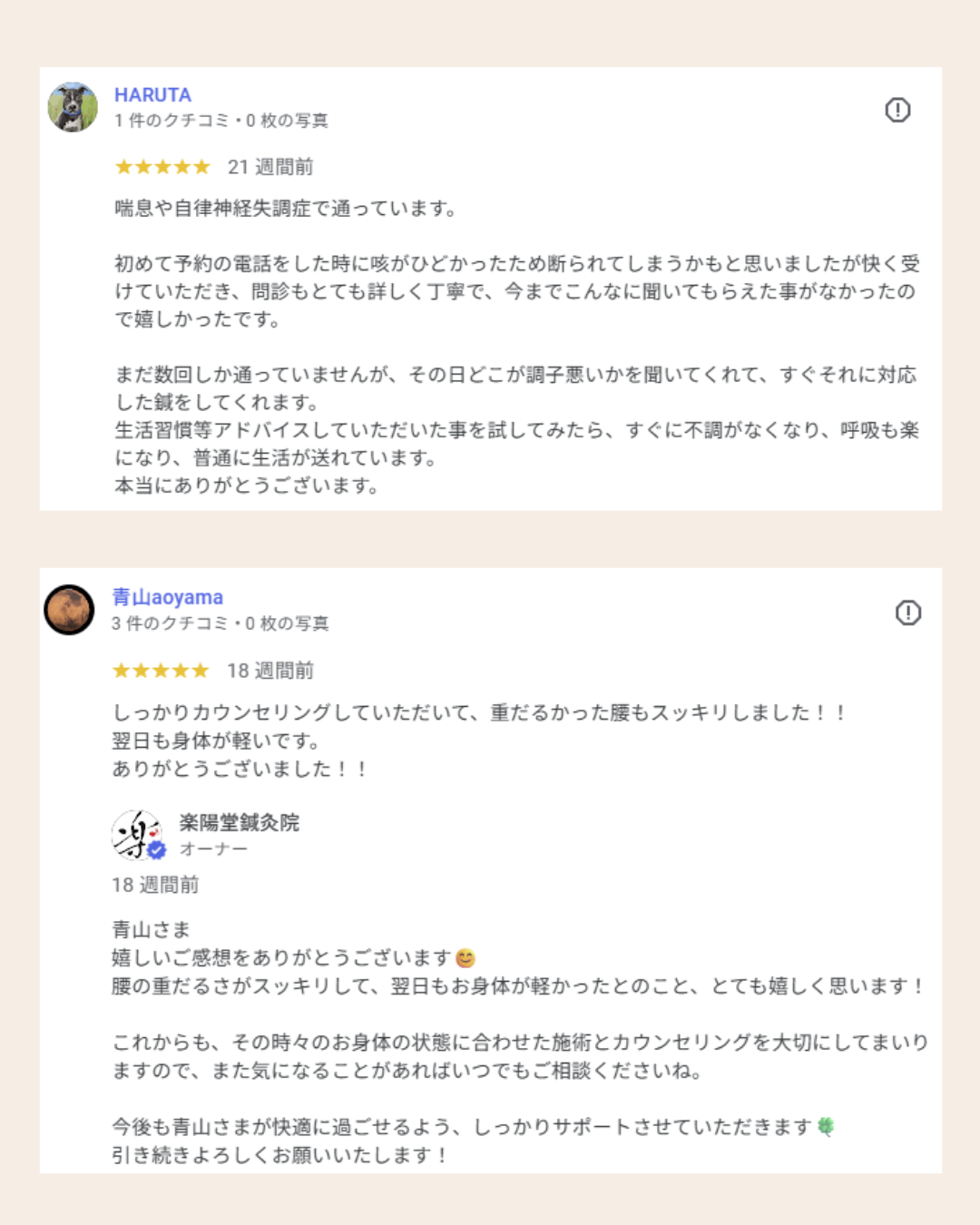Click the smiling emoji in owner reply

pos(465,958)
